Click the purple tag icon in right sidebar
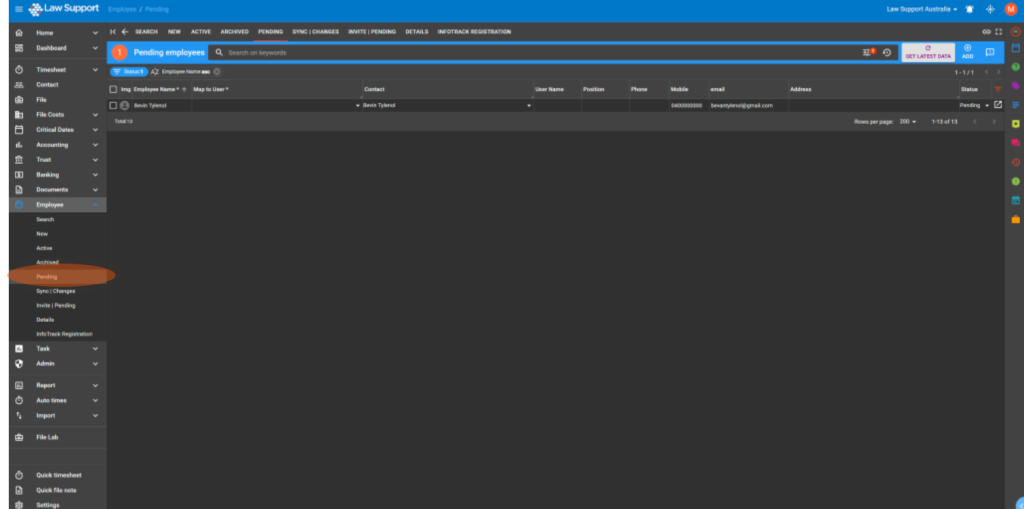 (1015, 86)
